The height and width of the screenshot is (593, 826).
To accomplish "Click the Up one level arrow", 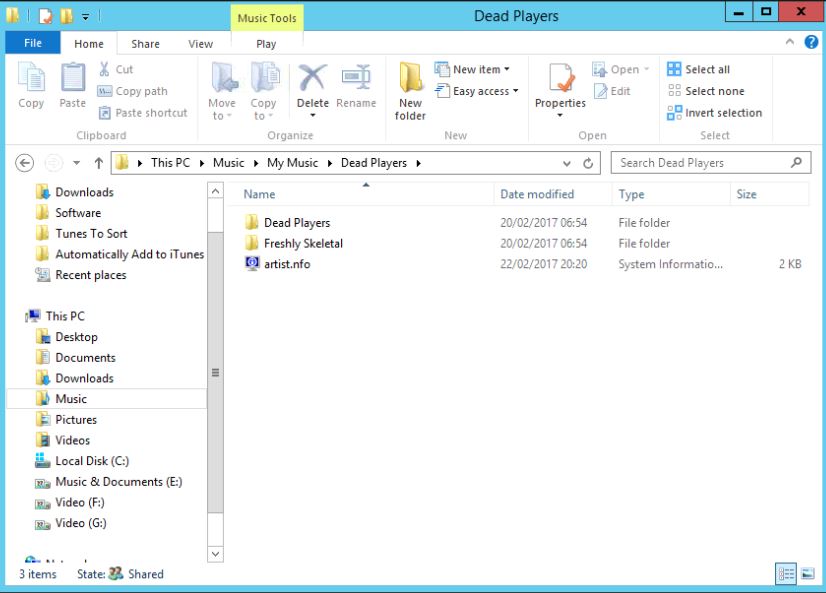I will (98, 163).
